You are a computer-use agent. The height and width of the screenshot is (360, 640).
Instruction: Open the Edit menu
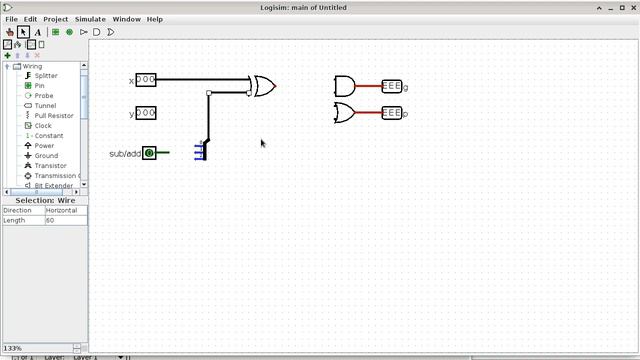[30, 19]
